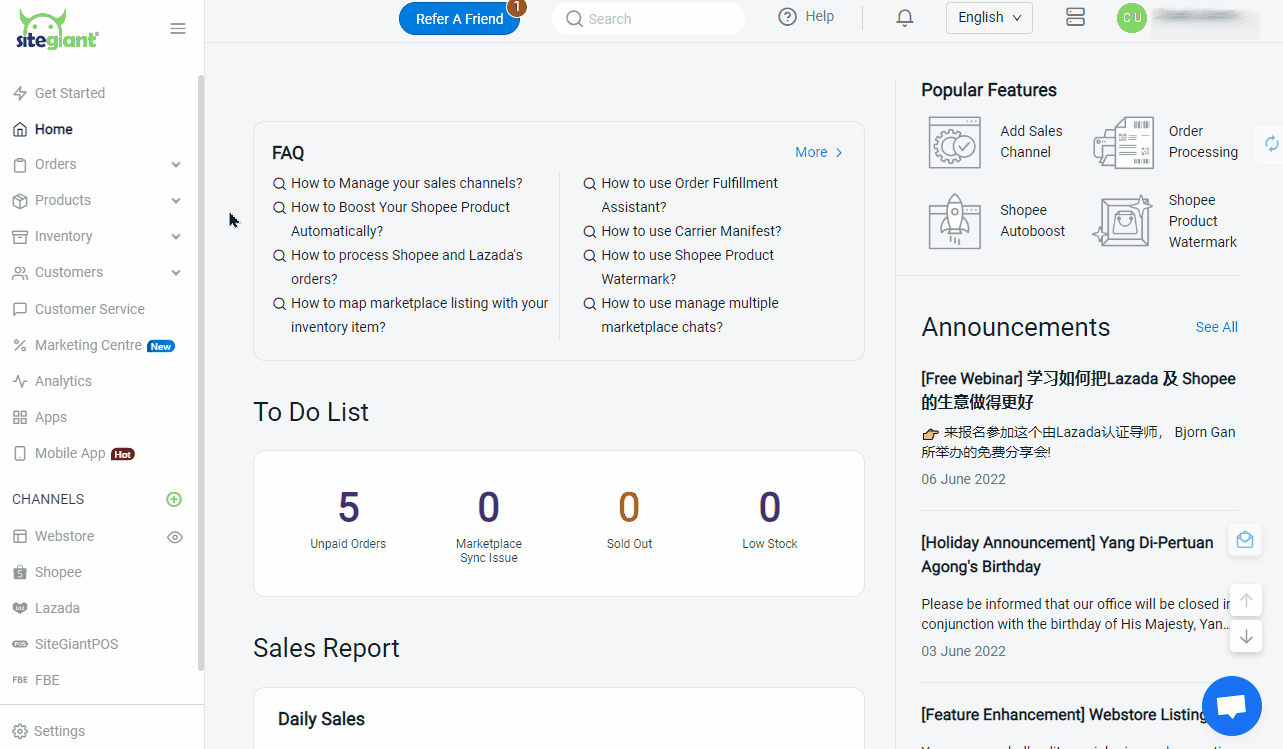Expand the Inventory sidebar item
This screenshot has height=749, width=1283.
coord(97,237)
